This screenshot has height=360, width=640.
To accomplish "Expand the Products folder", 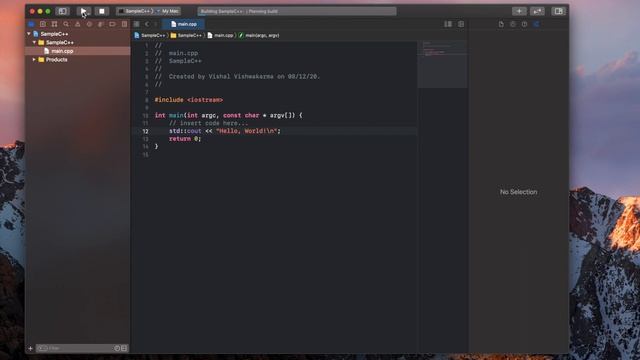I will click(34, 59).
